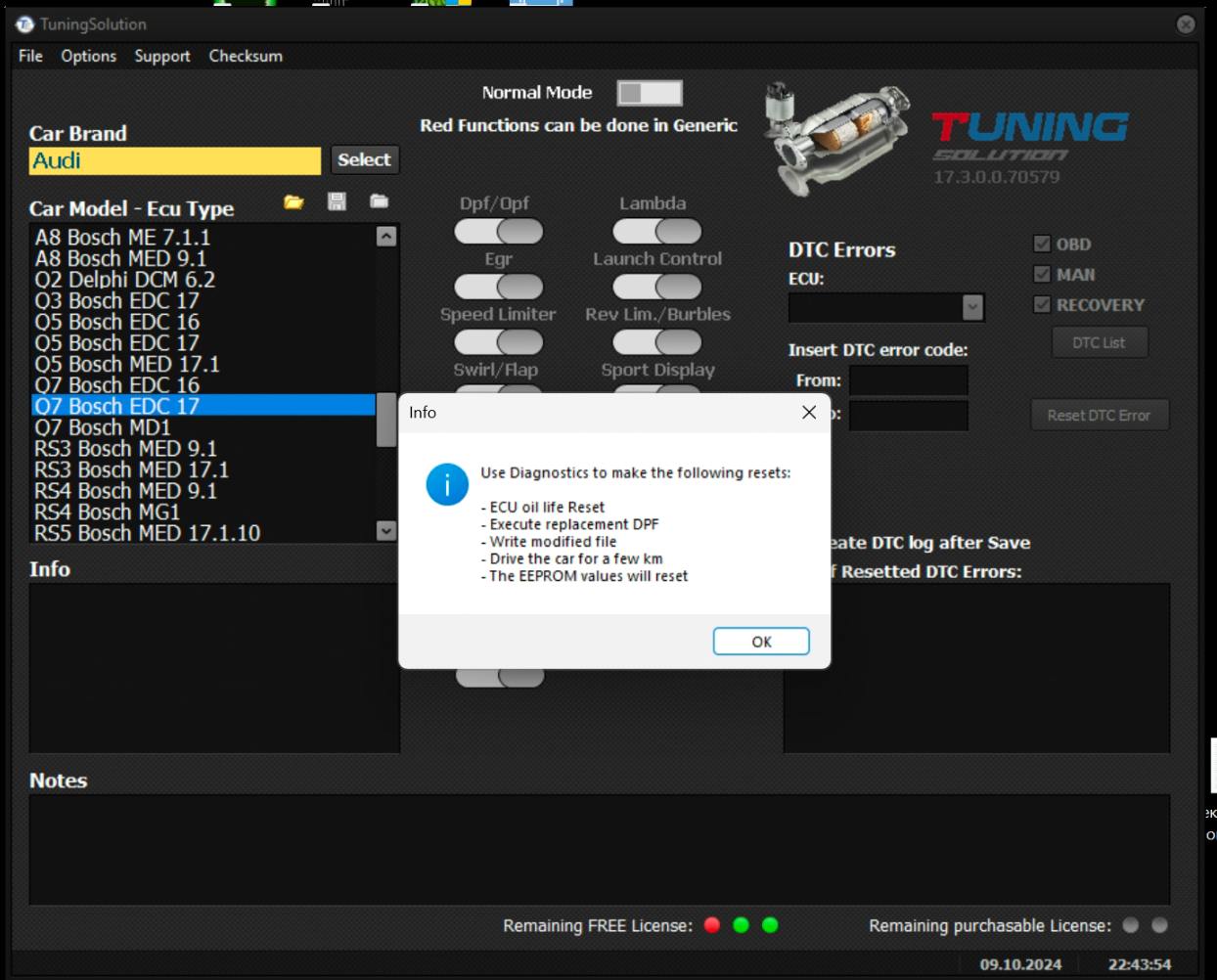Toggle the Speed Limiter switch
Viewport: 1217px width, 980px height.
[x=499, y=342]
